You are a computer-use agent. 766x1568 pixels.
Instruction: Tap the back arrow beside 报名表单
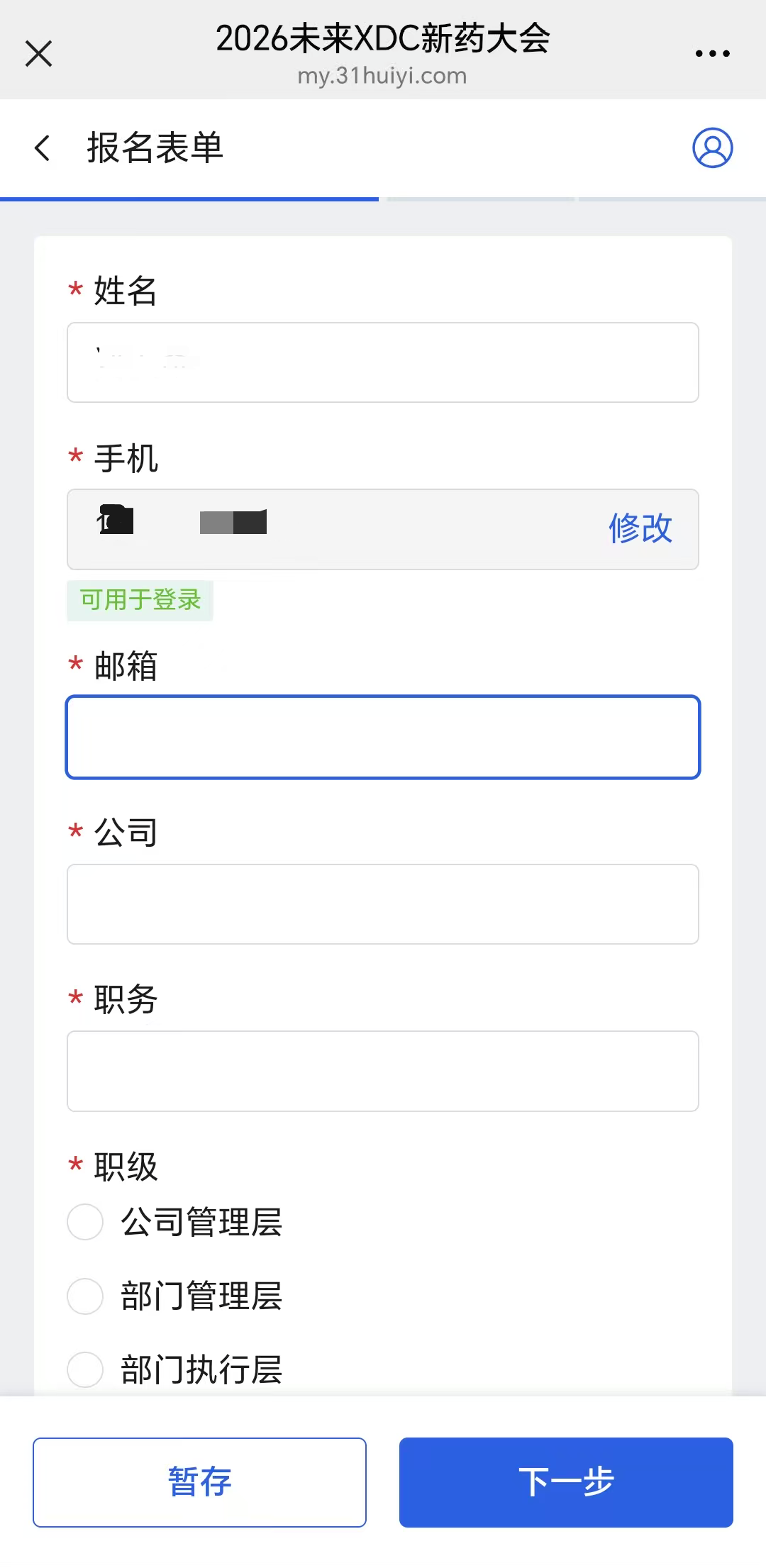point(43,148)
